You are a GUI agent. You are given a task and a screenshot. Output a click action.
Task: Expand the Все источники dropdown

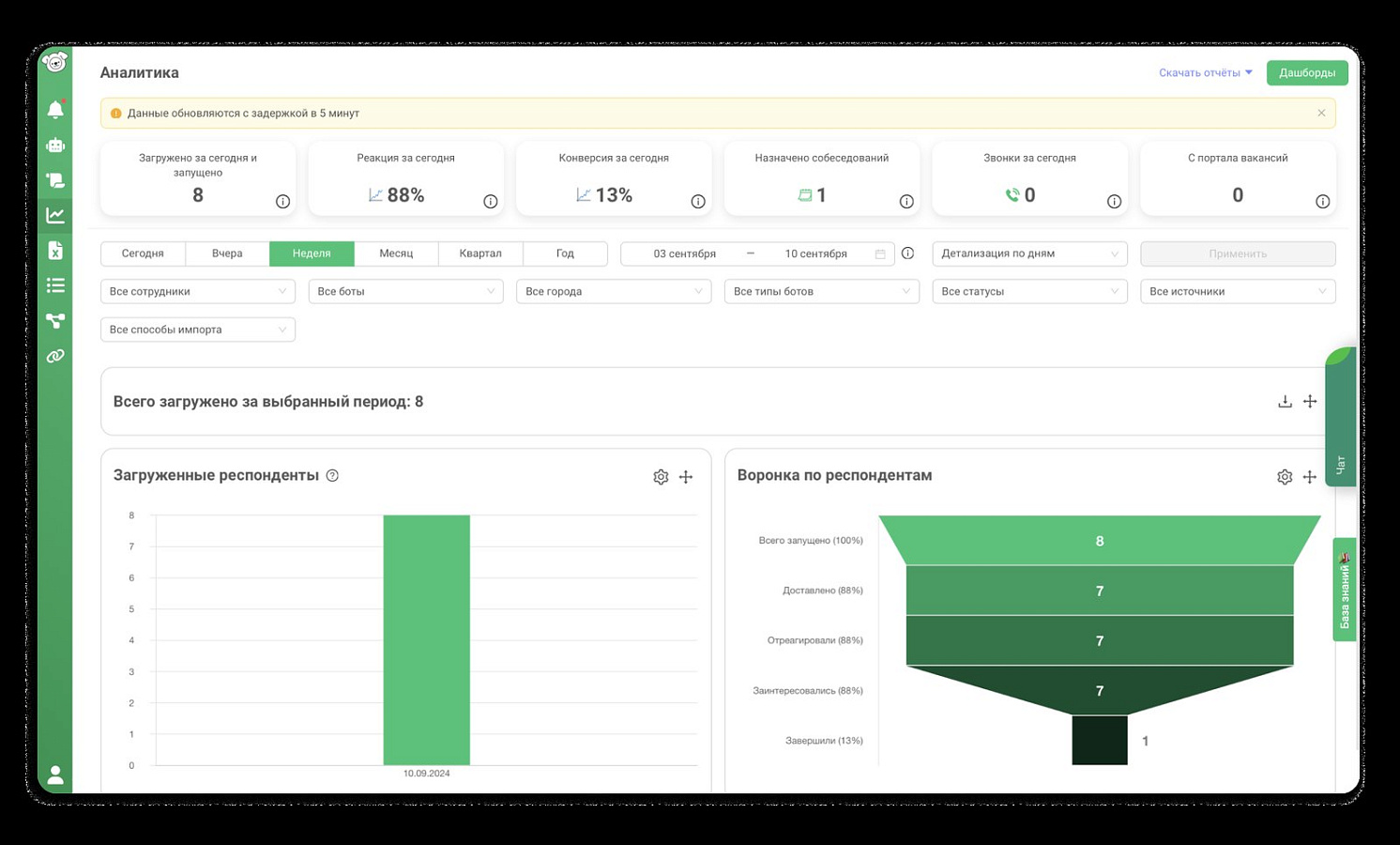click(1238, 291)
